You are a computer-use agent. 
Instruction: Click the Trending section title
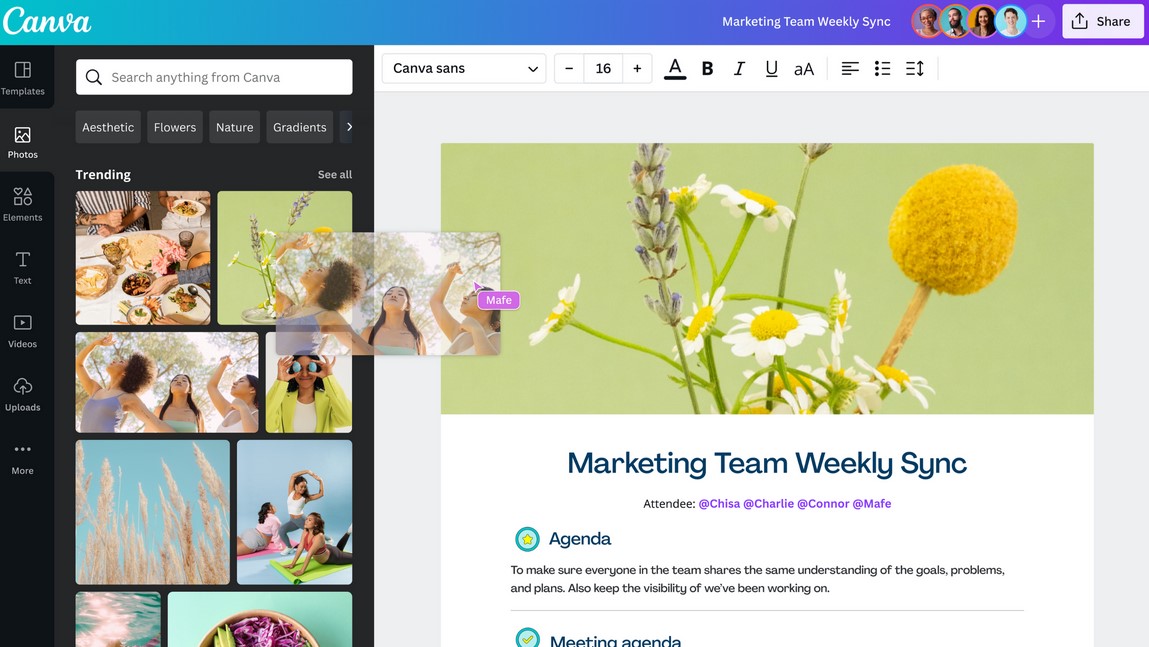coord(103,174)
